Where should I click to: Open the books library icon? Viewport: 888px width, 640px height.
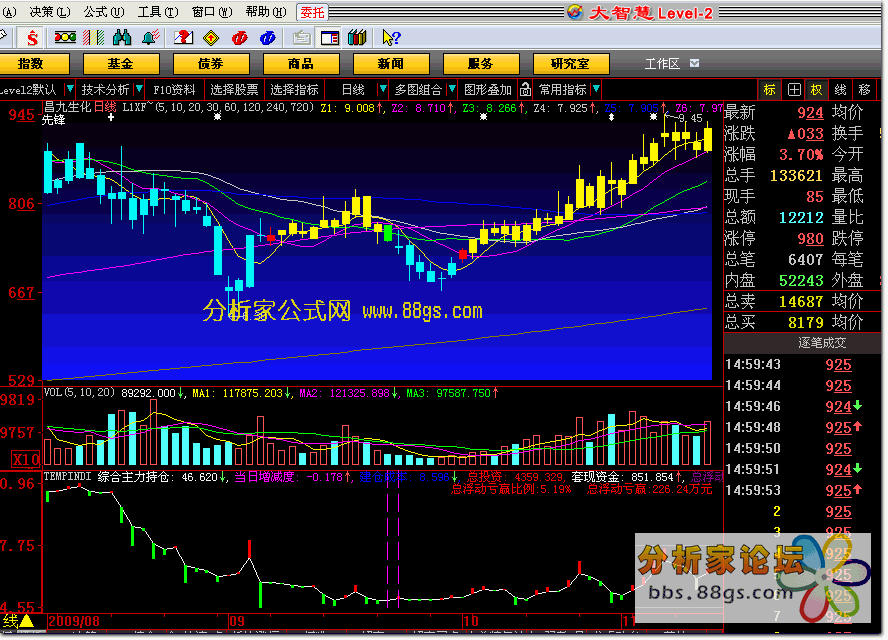(x=357, y=38)
